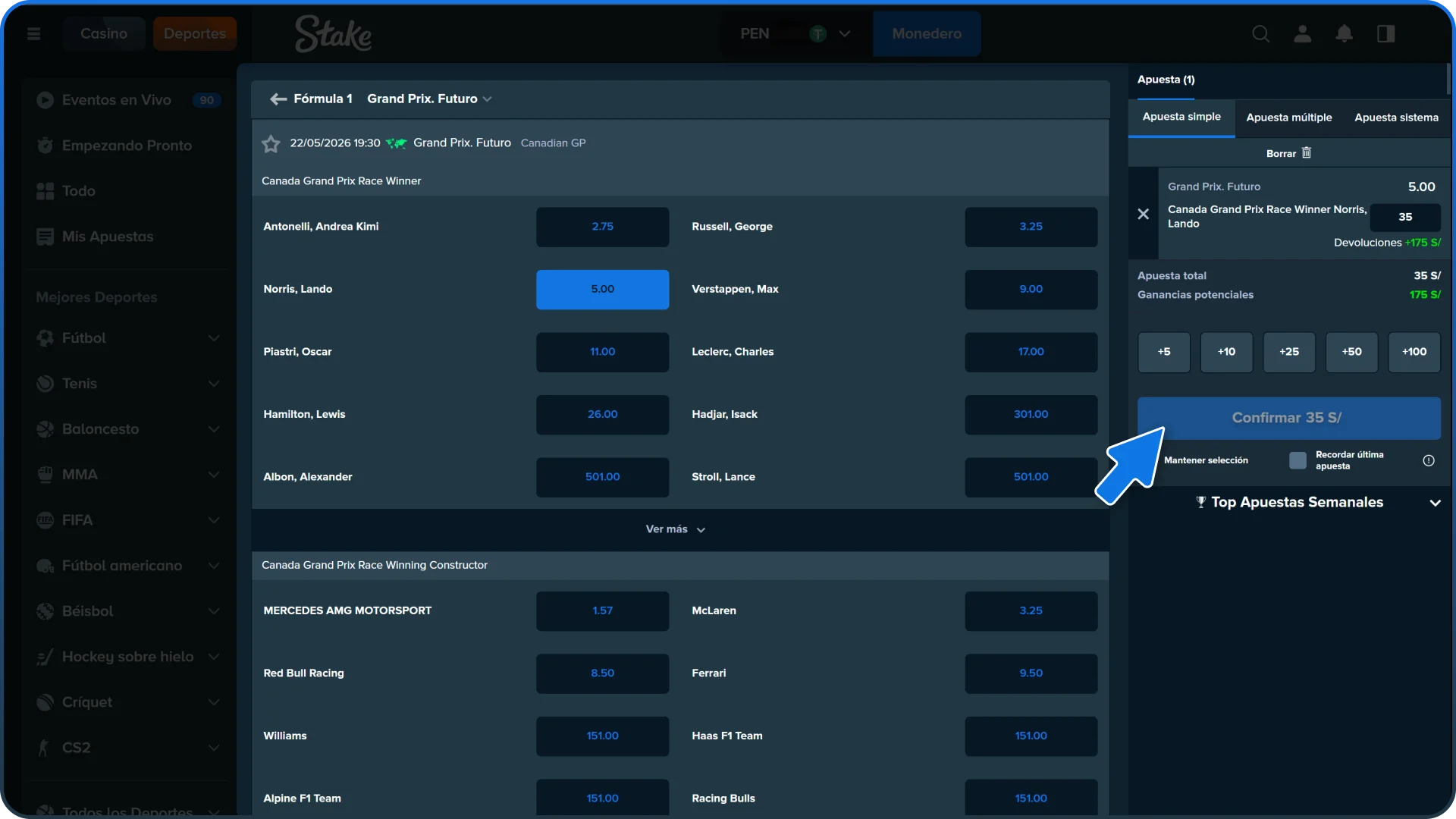Open the Monedero wallet button
The image size is (1456, 819).
tap(927, 33)
